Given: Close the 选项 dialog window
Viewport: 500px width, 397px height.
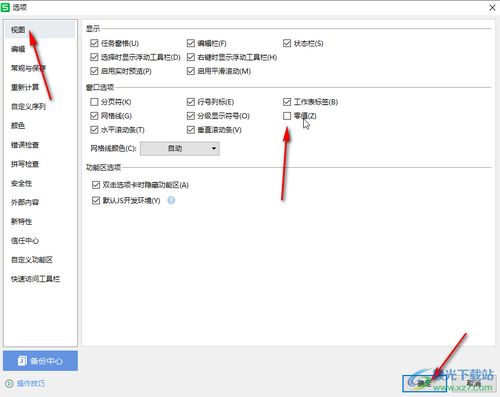Looking at the screenshot, I should (x=492, y=7).
